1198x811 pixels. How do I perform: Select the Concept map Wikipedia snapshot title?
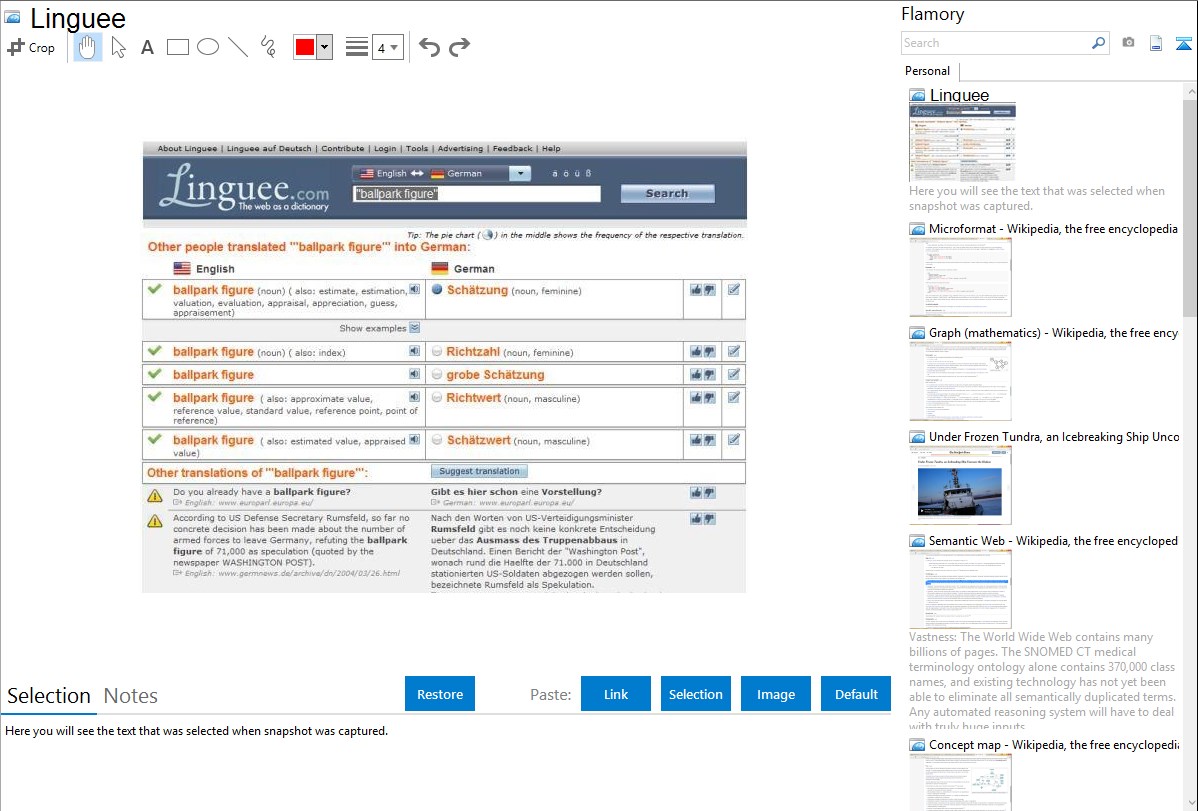pos(1053,744)
